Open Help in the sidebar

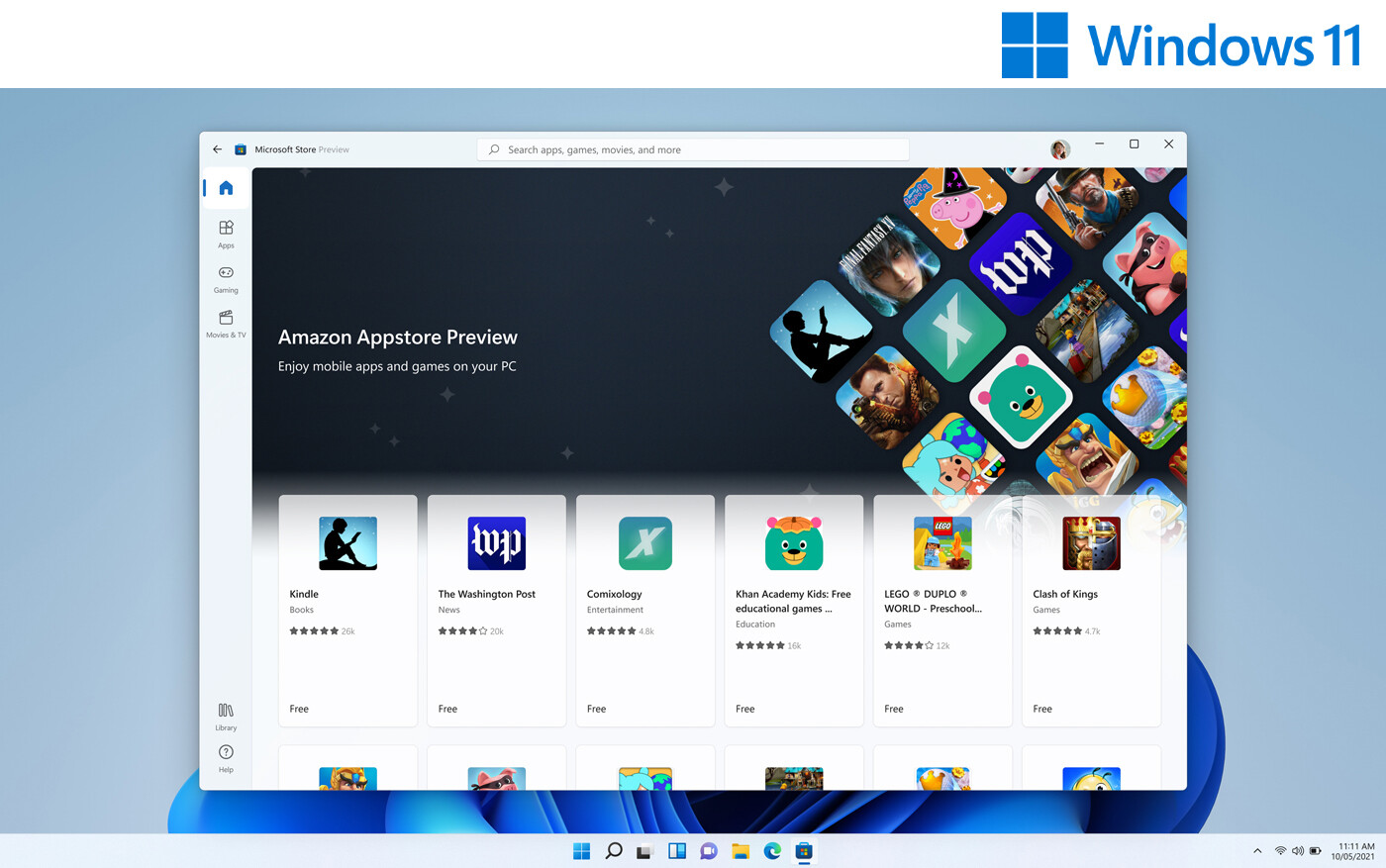click(x=226, y=759)
